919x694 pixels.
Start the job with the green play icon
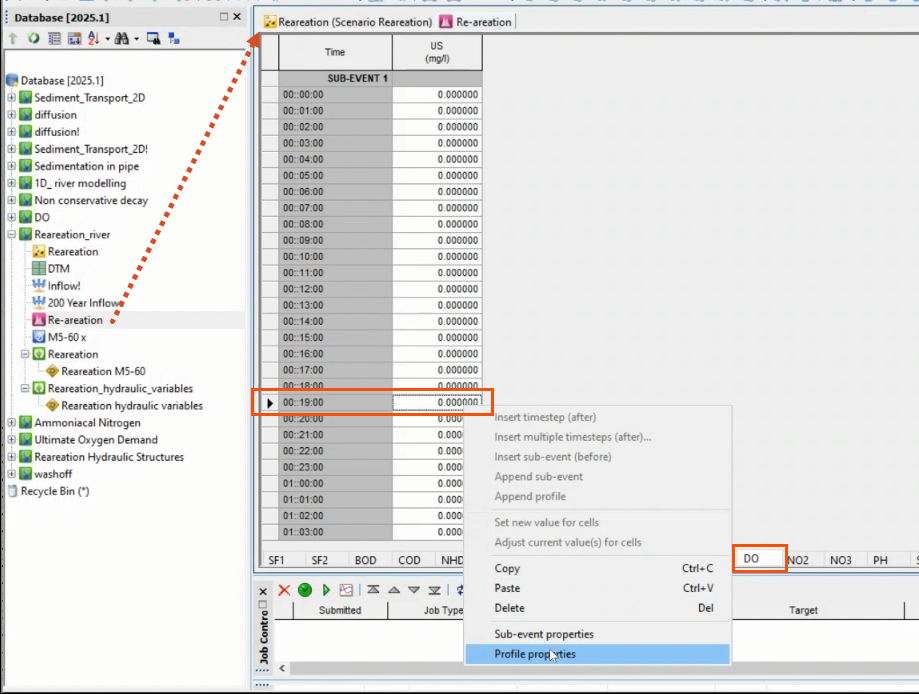(x=326, y=591)
